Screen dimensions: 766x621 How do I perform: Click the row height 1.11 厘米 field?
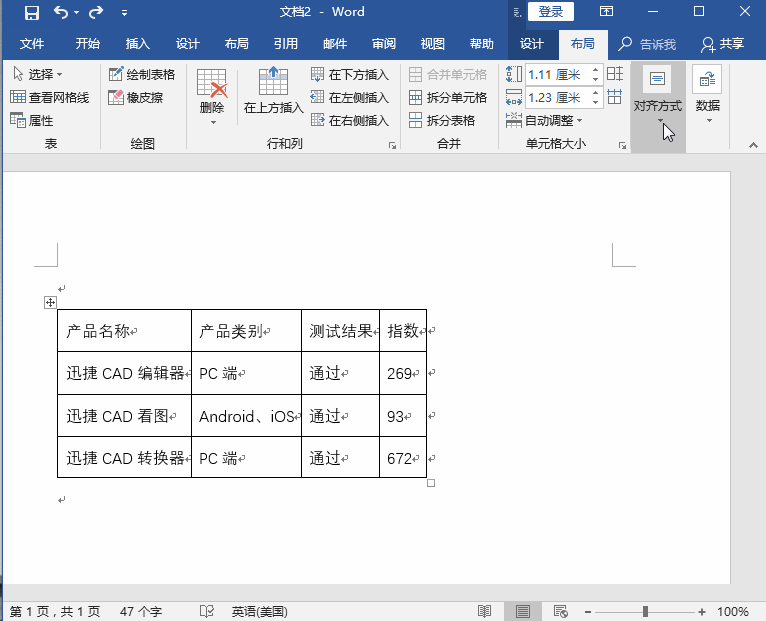pyautogui.click(x=557, y=75)
